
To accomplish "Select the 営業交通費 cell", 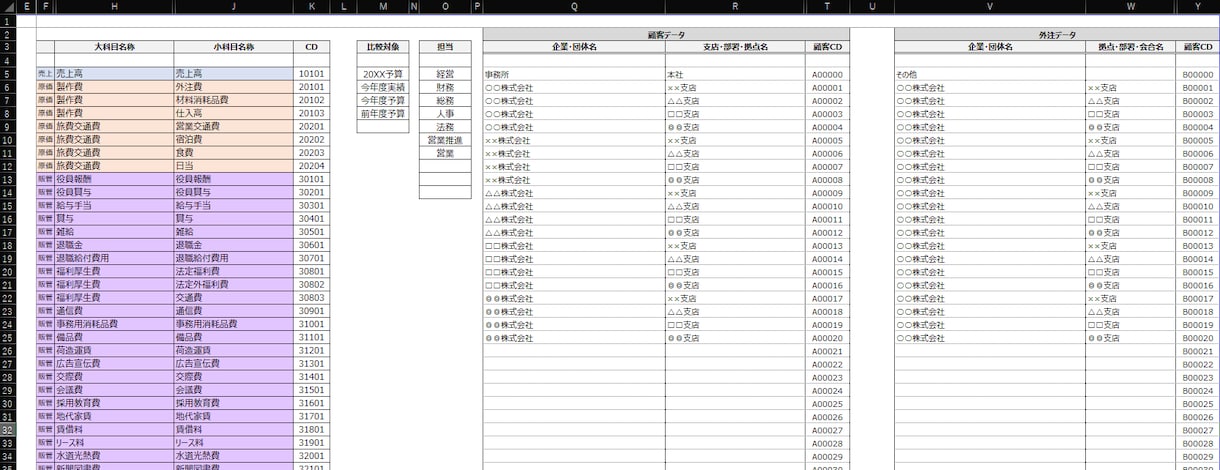I will coord(233,127).
